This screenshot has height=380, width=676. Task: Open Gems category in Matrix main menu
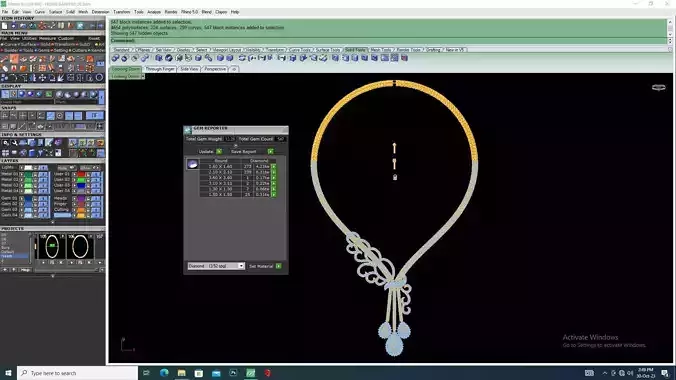(43, 50)
